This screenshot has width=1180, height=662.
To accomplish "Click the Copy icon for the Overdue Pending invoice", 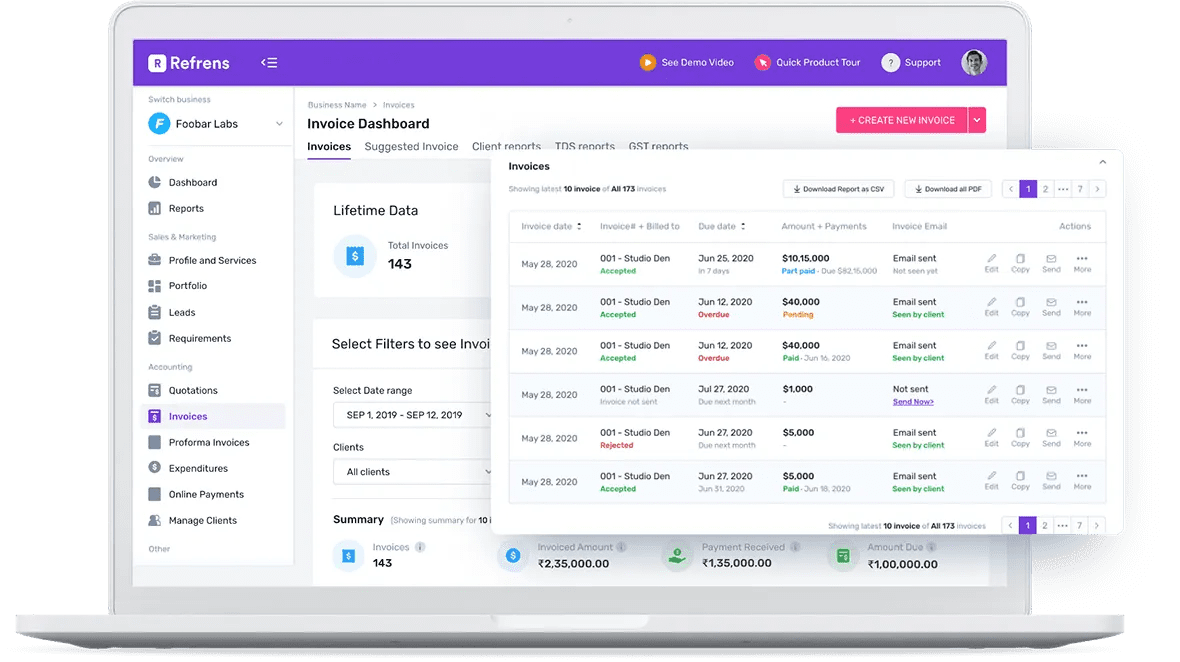I will tap(1020, 302).
